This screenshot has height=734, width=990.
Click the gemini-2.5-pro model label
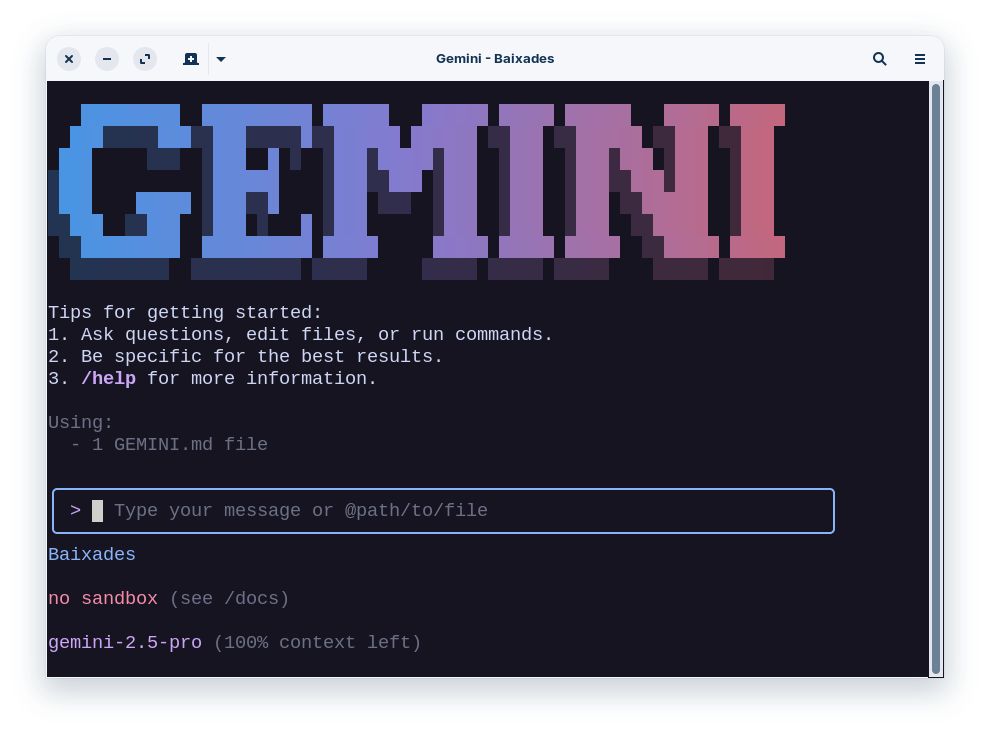pyautogui.click(x=125, y=642)
